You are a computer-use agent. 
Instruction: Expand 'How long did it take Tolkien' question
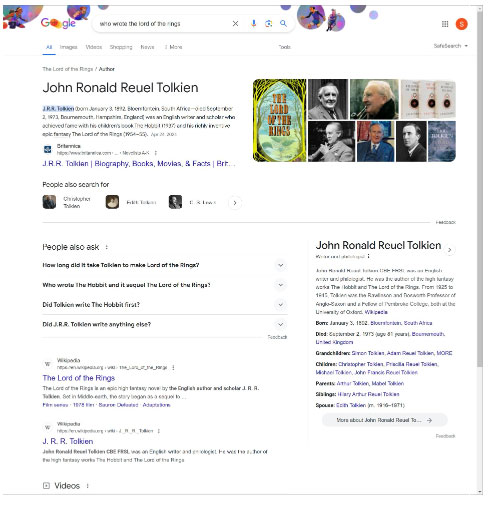tap(165, 265)
